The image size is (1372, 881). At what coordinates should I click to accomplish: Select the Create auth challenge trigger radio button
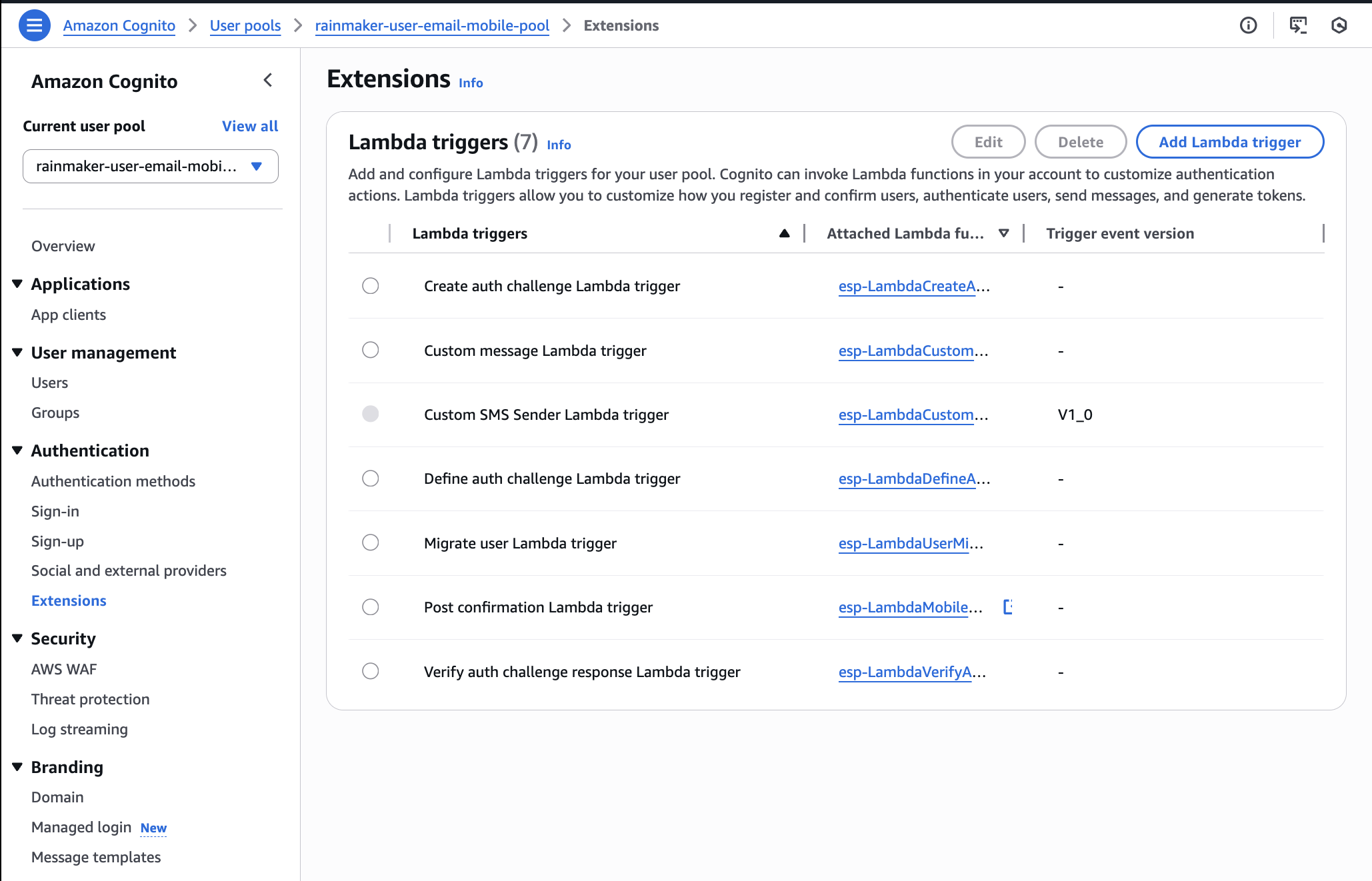click(371, 286)
